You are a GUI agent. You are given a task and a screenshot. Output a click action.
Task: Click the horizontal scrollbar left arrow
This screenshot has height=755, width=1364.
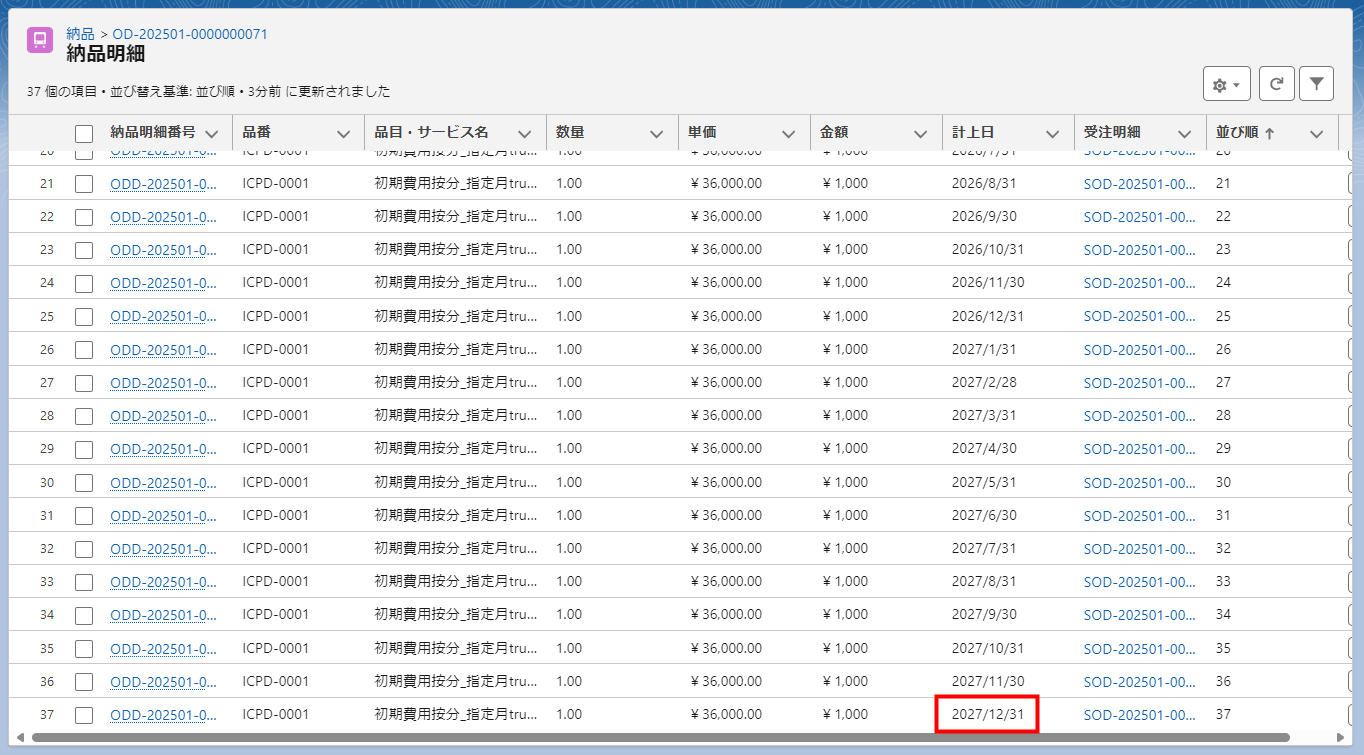[x=20, y=738]
